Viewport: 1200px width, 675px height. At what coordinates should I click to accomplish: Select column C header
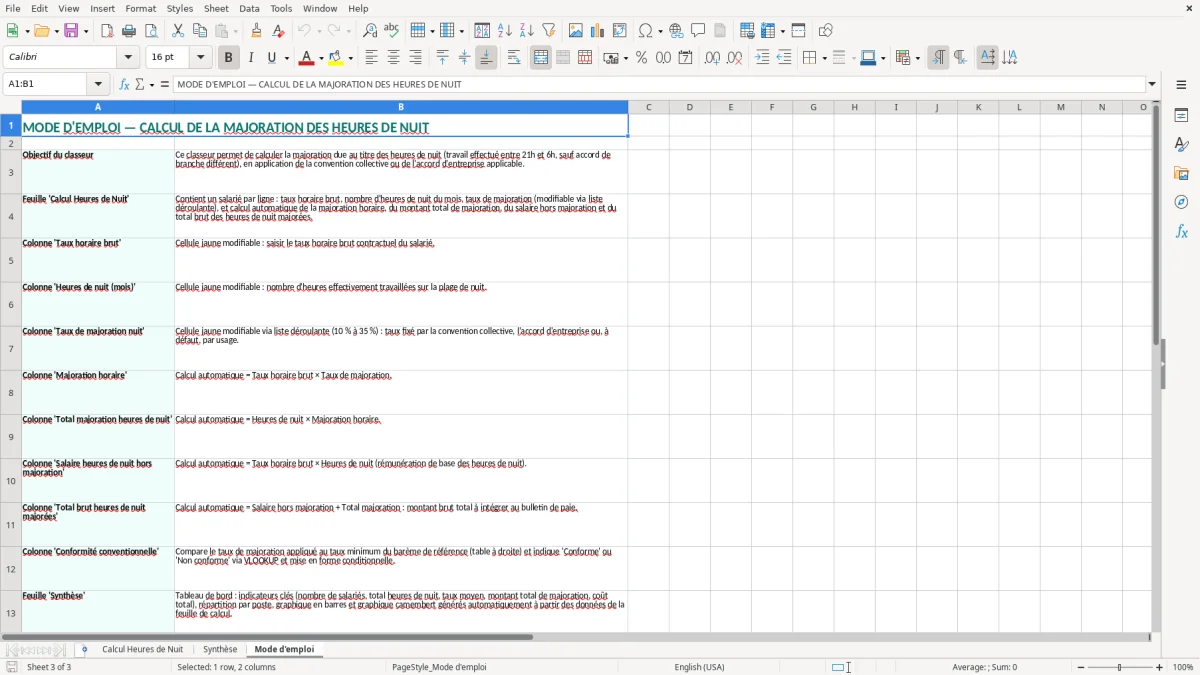(648, 107)
